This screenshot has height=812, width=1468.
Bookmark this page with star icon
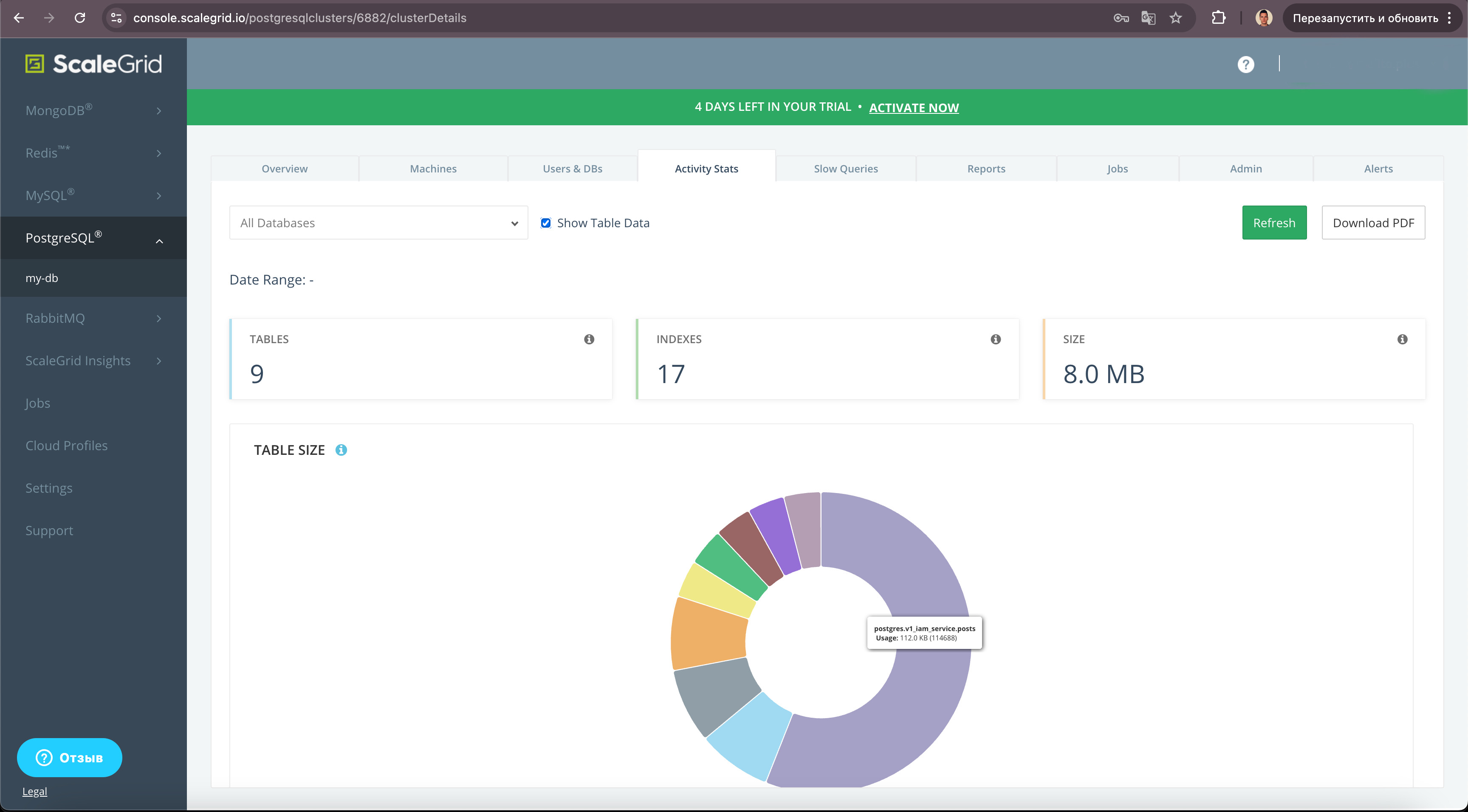tap(1176, 18)
